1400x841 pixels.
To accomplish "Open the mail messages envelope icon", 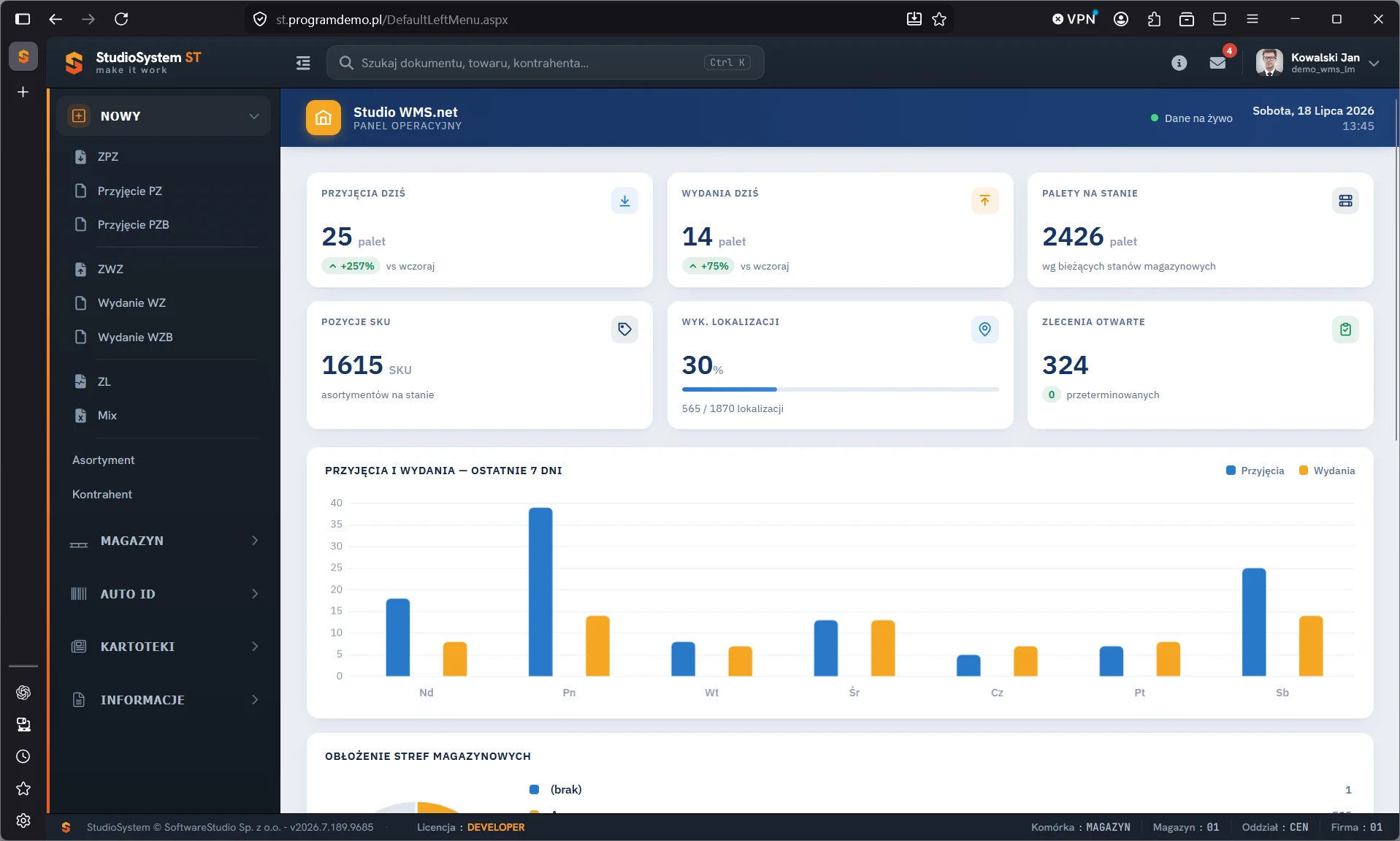I will (1217, 63).
